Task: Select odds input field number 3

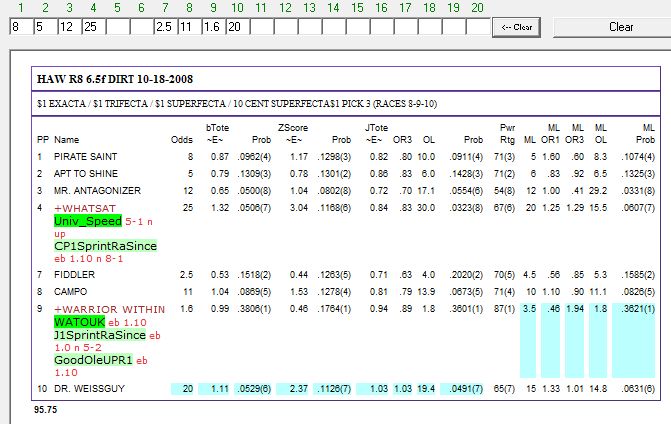Action: (69, 27)
